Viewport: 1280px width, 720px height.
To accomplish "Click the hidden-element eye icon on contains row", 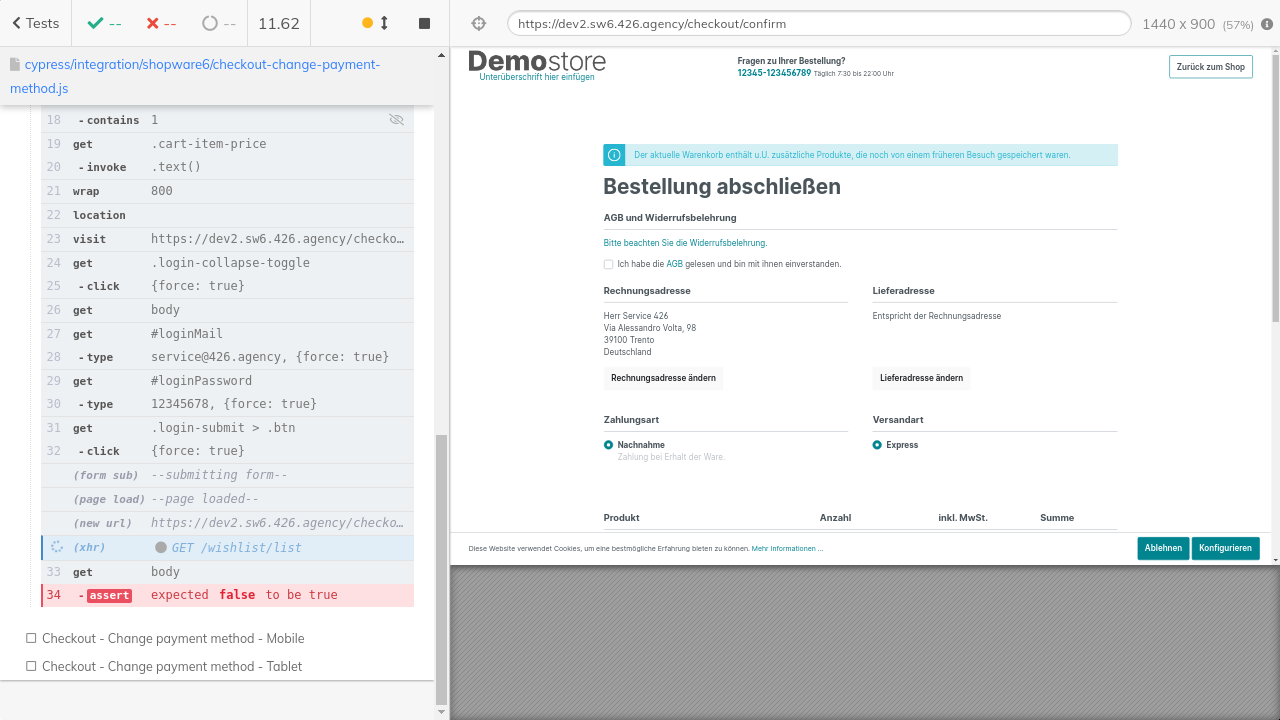I will click(396, 120).
